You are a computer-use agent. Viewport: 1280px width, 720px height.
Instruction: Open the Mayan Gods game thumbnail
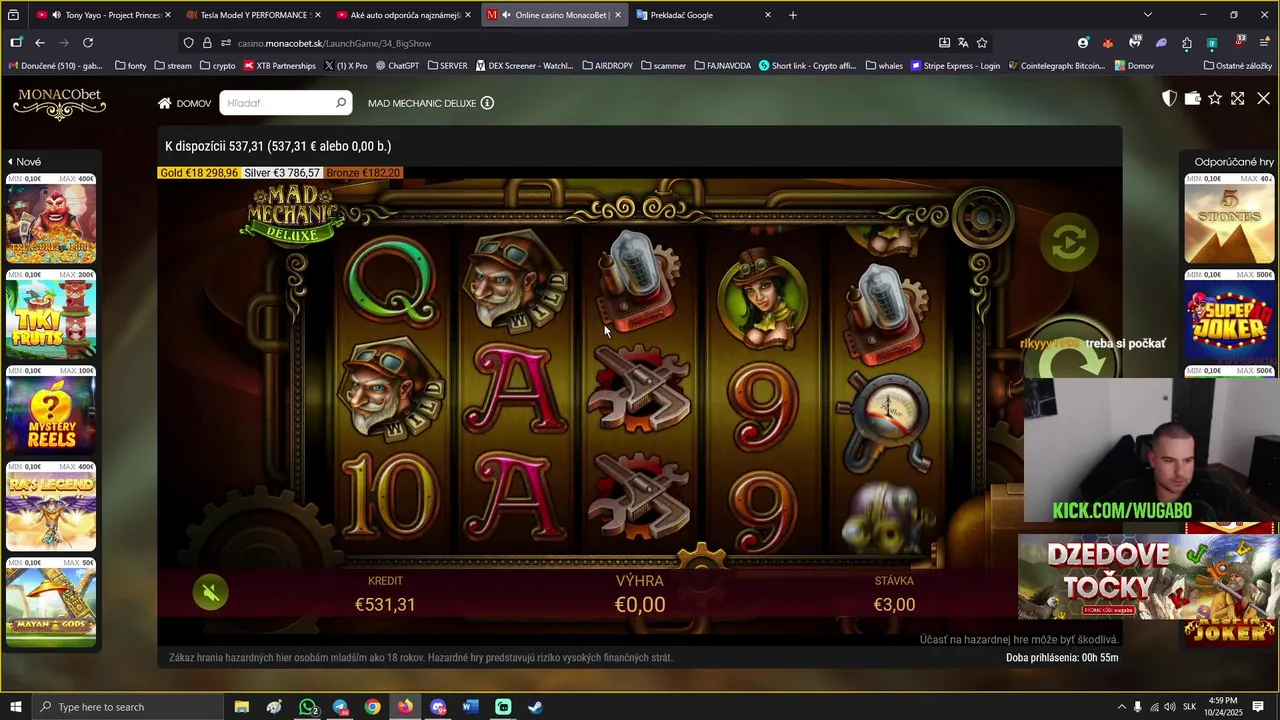point(51,603)
